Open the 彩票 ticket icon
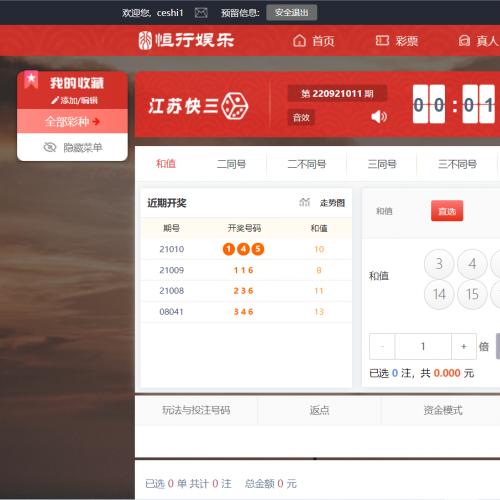Viewport: 500px width, 500px height. [x=382, y=41]
